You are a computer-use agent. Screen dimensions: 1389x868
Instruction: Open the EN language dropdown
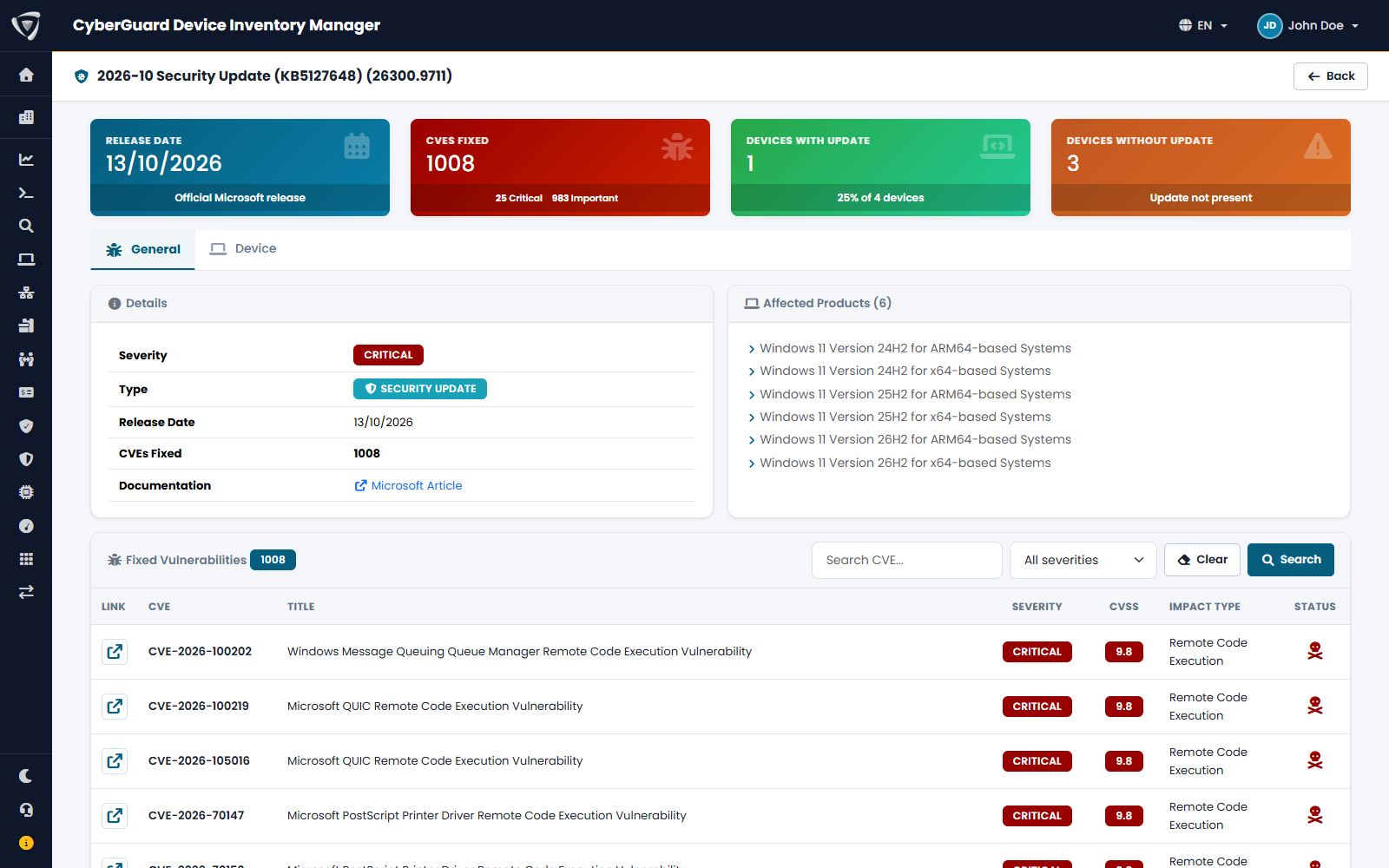(1203, 25)
